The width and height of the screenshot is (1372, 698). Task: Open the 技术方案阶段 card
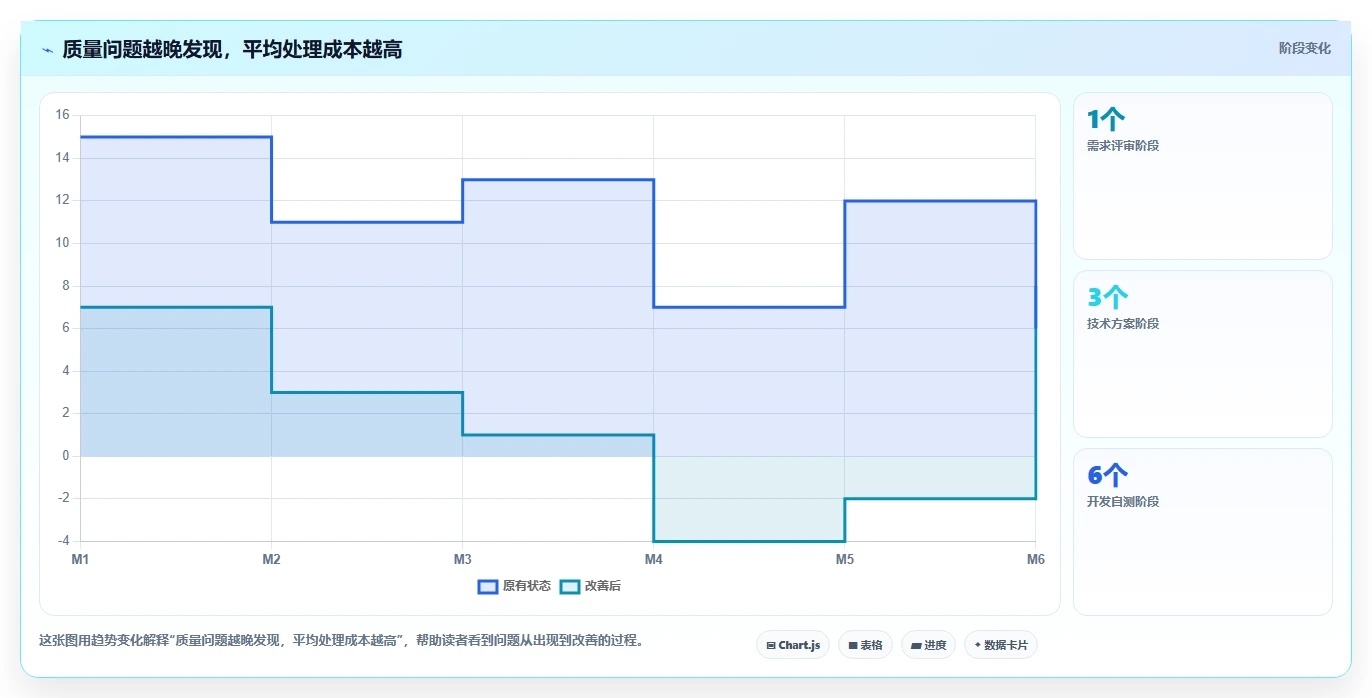[x=1202, y=354]
